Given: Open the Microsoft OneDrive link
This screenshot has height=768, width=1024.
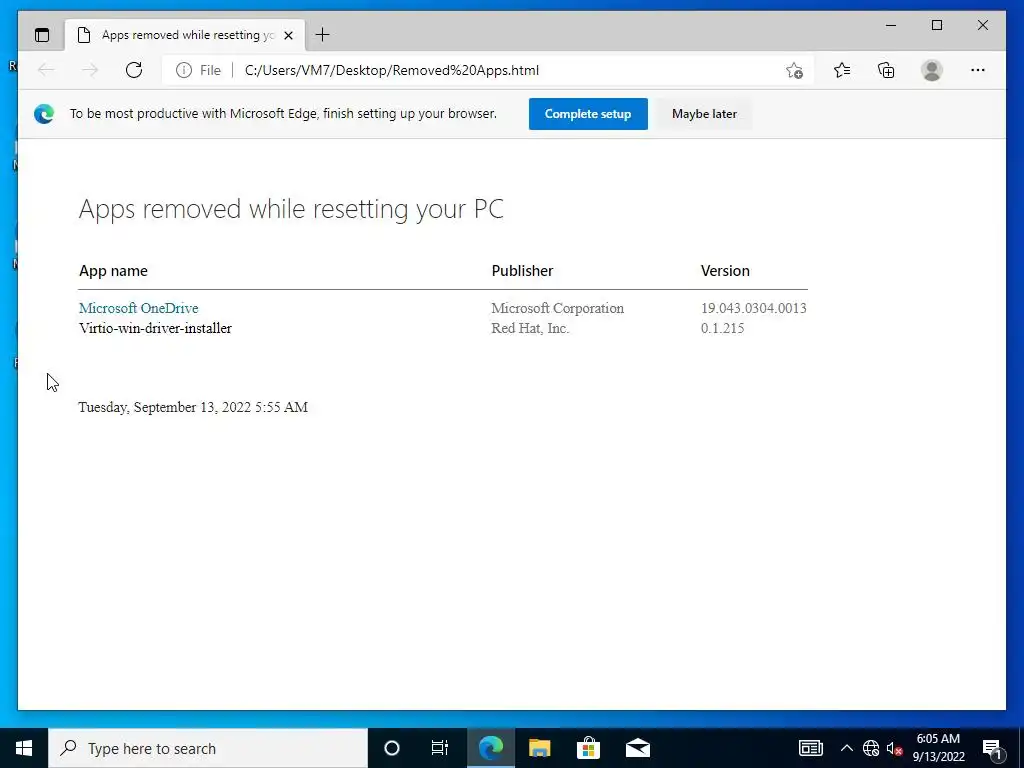Looking at the screenshot, I should [x=138, y=308].
